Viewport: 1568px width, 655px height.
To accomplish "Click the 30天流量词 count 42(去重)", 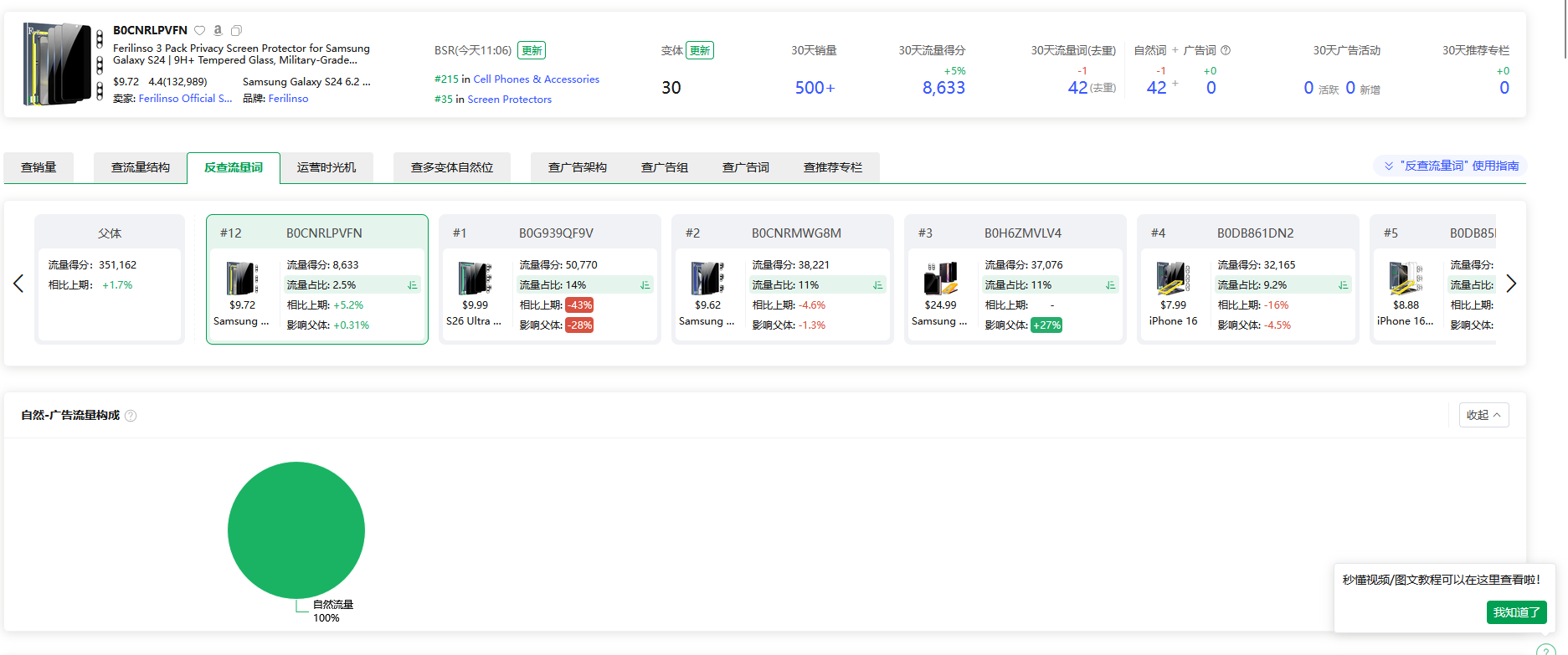I will tap(1092, 88).
